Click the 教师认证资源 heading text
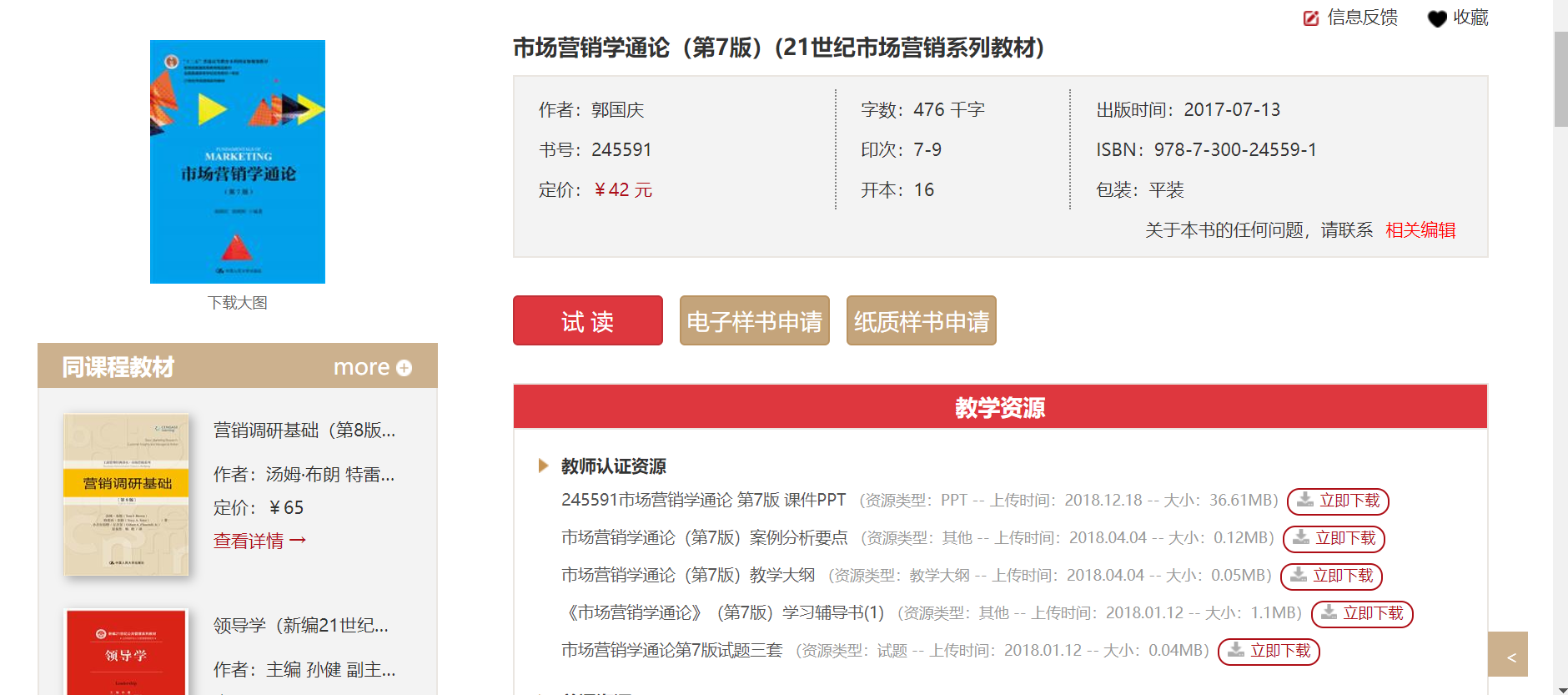This screenshot has width=1568, height=695. 614,466
